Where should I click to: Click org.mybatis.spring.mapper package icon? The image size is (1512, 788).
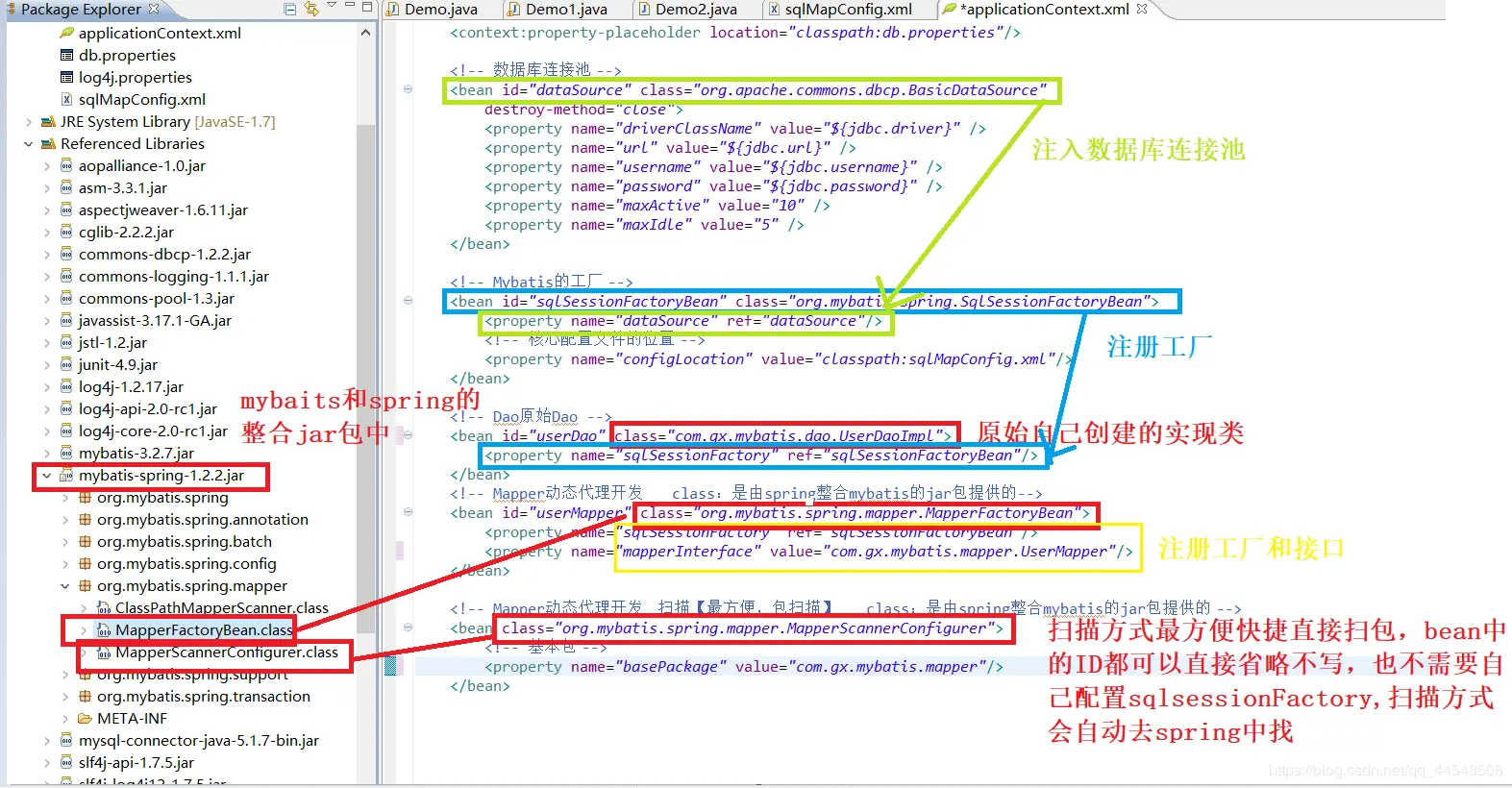[85, 585]
